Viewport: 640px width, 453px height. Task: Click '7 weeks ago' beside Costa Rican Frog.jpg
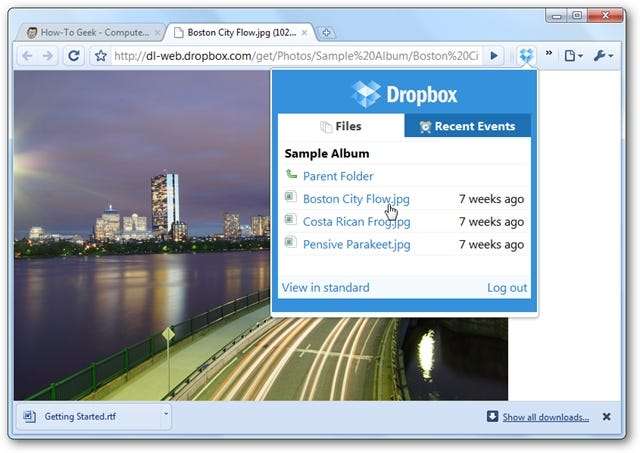(x=491, y=222)
